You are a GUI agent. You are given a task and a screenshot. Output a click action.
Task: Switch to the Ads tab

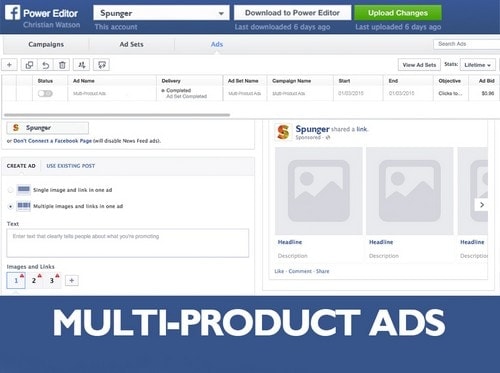[217, 44]
